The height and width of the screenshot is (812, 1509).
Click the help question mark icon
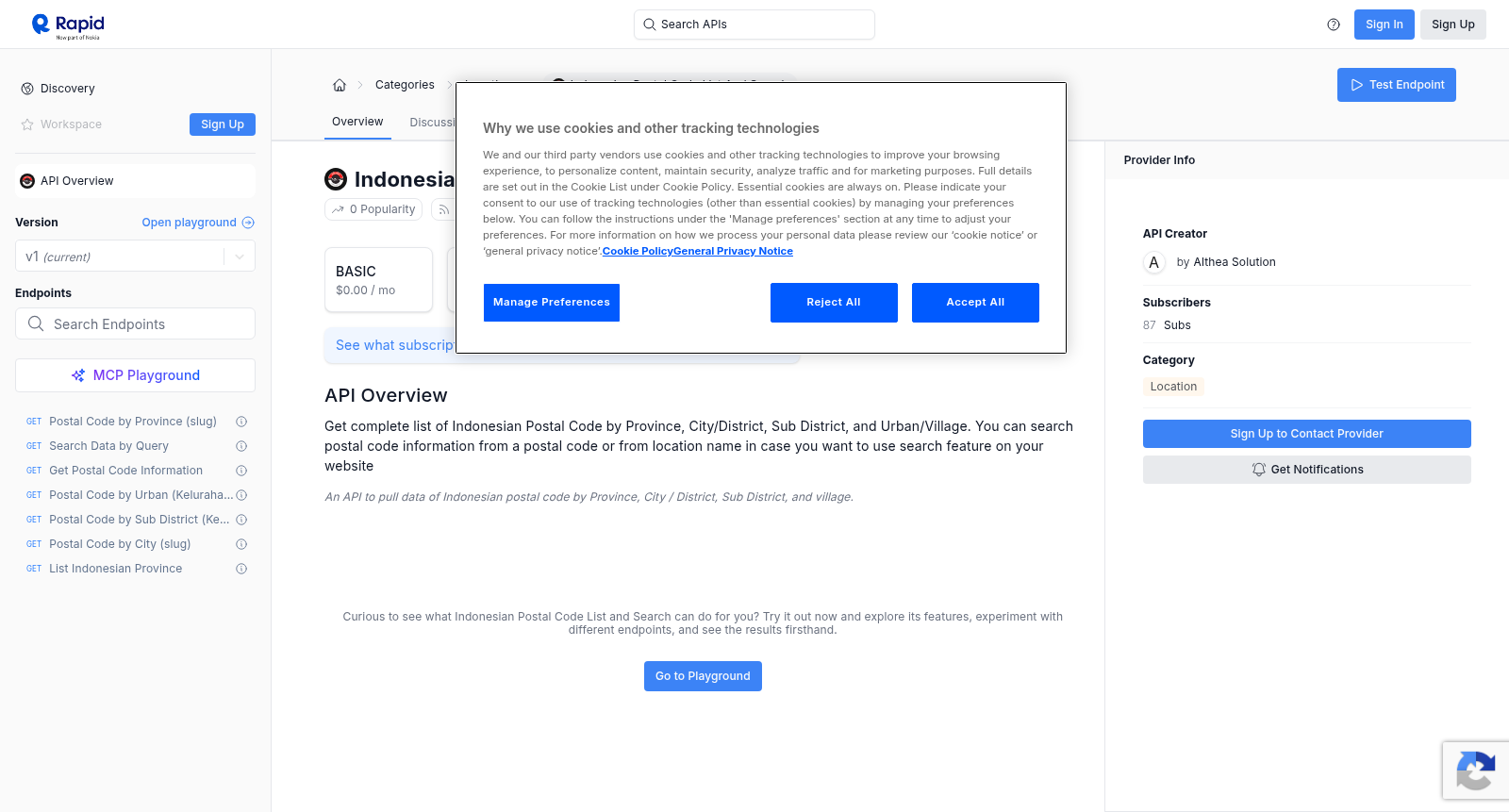1334,25
